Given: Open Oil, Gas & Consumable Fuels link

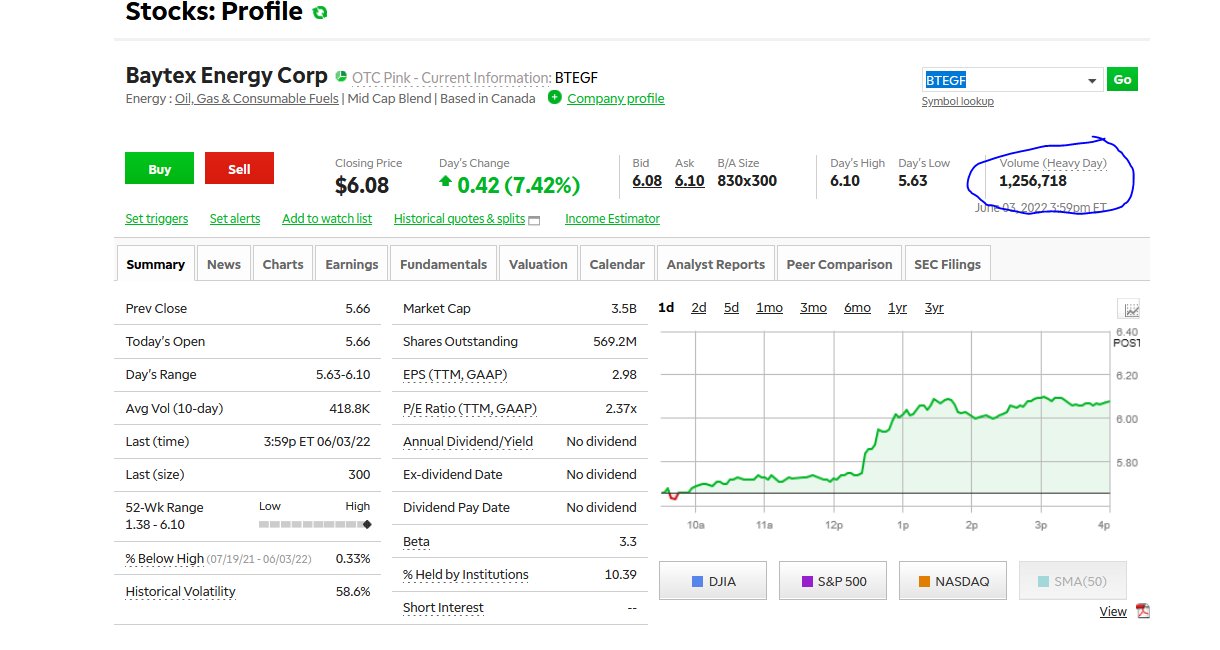Looking at the screenshot, I should pos(257,98).
